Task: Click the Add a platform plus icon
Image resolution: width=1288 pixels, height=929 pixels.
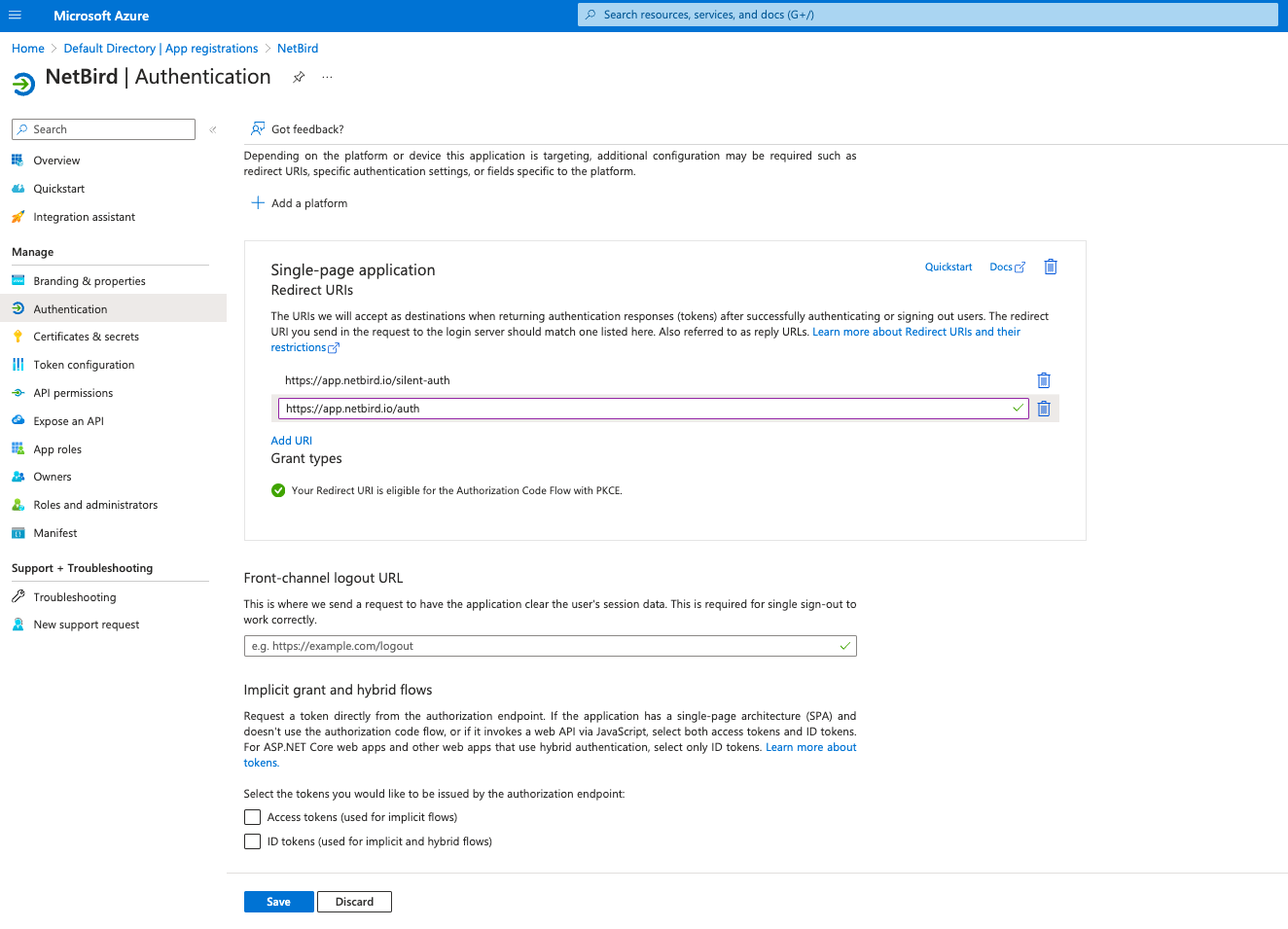Action: 257,202
